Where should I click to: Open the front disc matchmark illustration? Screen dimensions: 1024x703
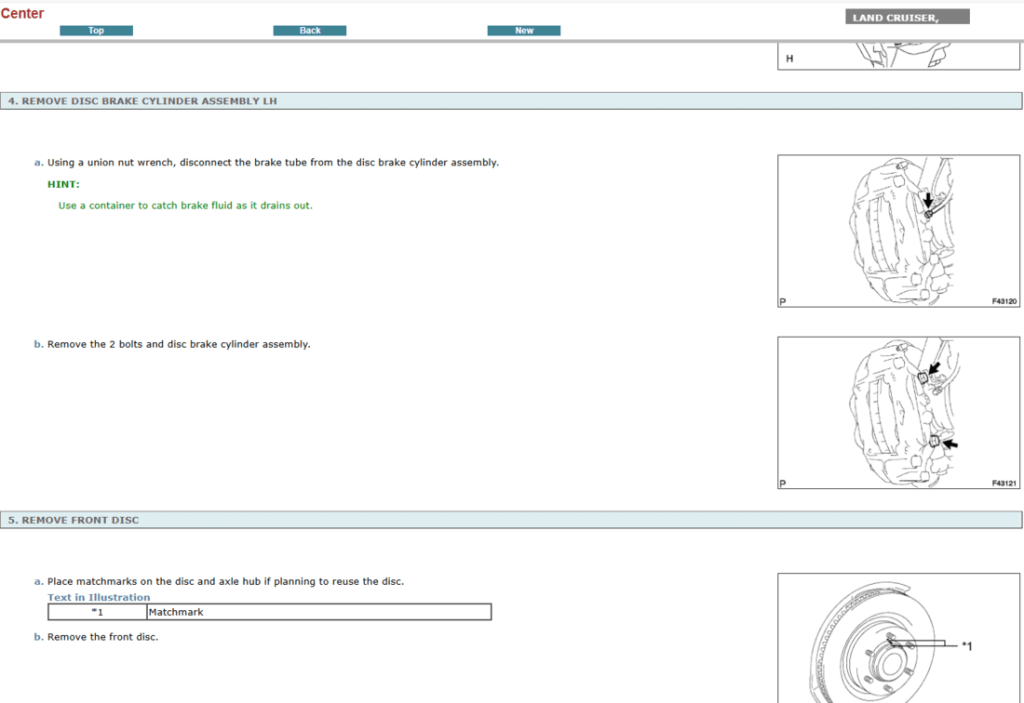[898, 640]
